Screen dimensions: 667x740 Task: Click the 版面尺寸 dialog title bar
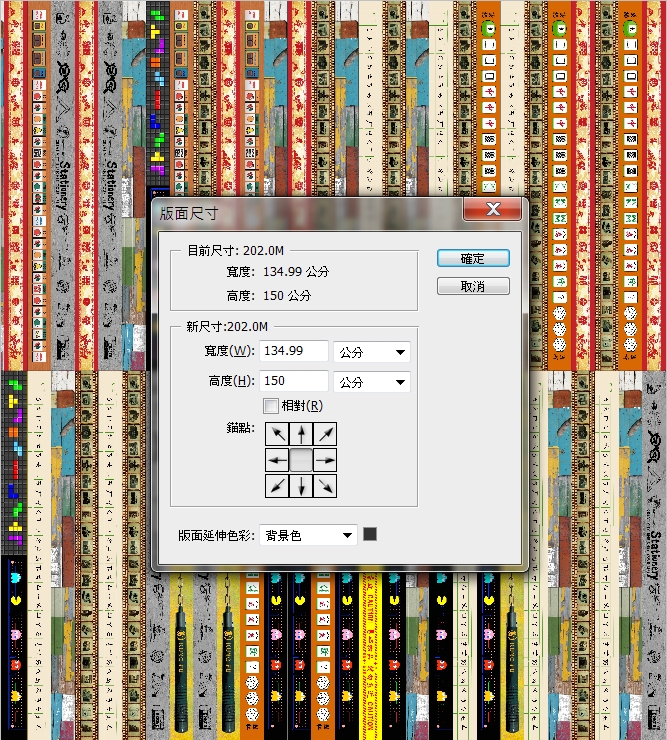pos(300,211)
